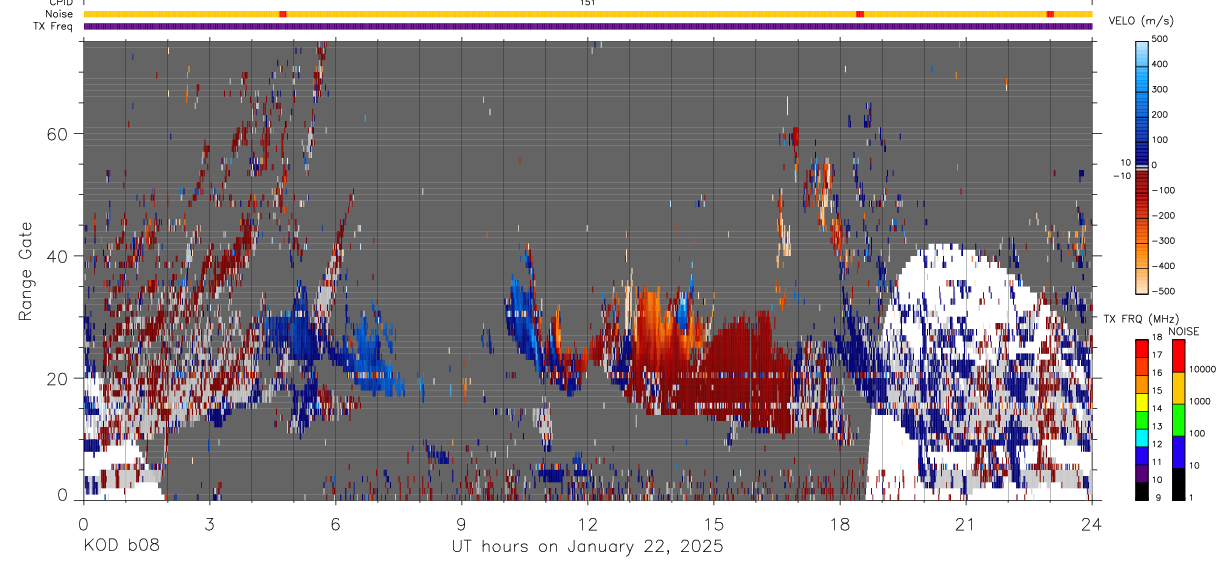Screen dimensions: 1228x567
Task: Click the "300" positive velocity label
Action: (x=1160, y=89)
